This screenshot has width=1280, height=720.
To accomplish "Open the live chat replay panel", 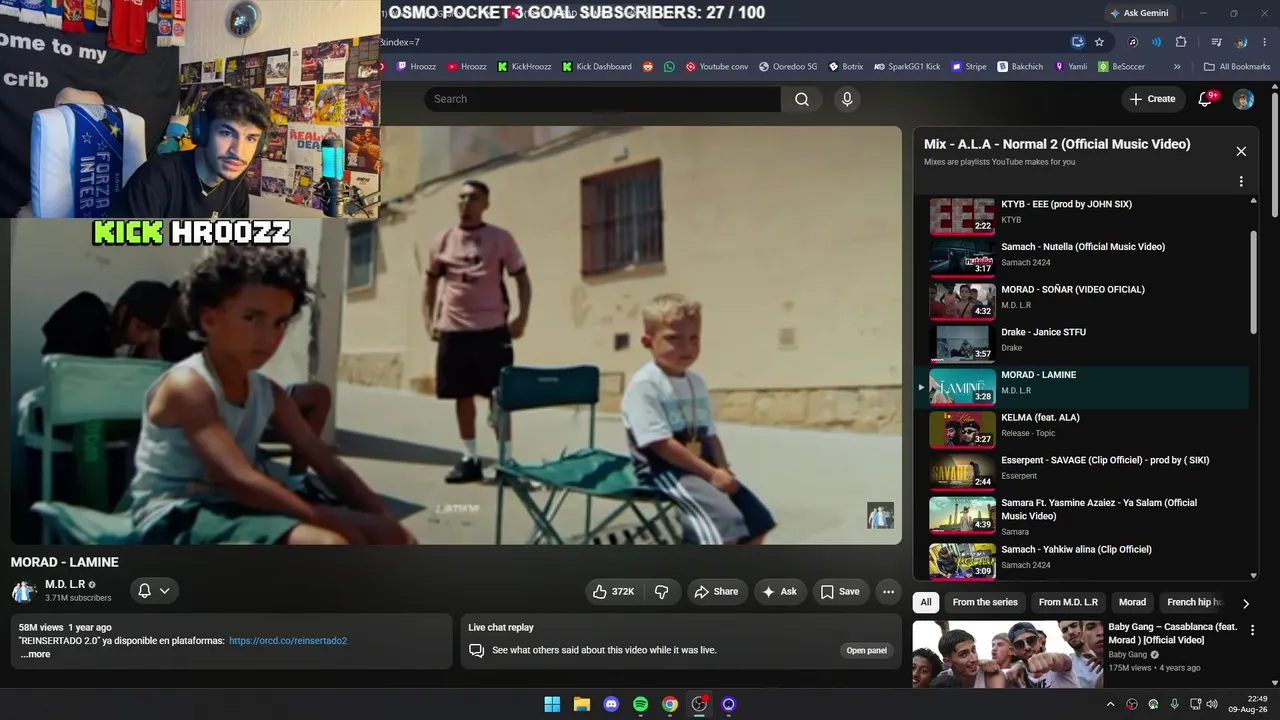I will point(866,650).
